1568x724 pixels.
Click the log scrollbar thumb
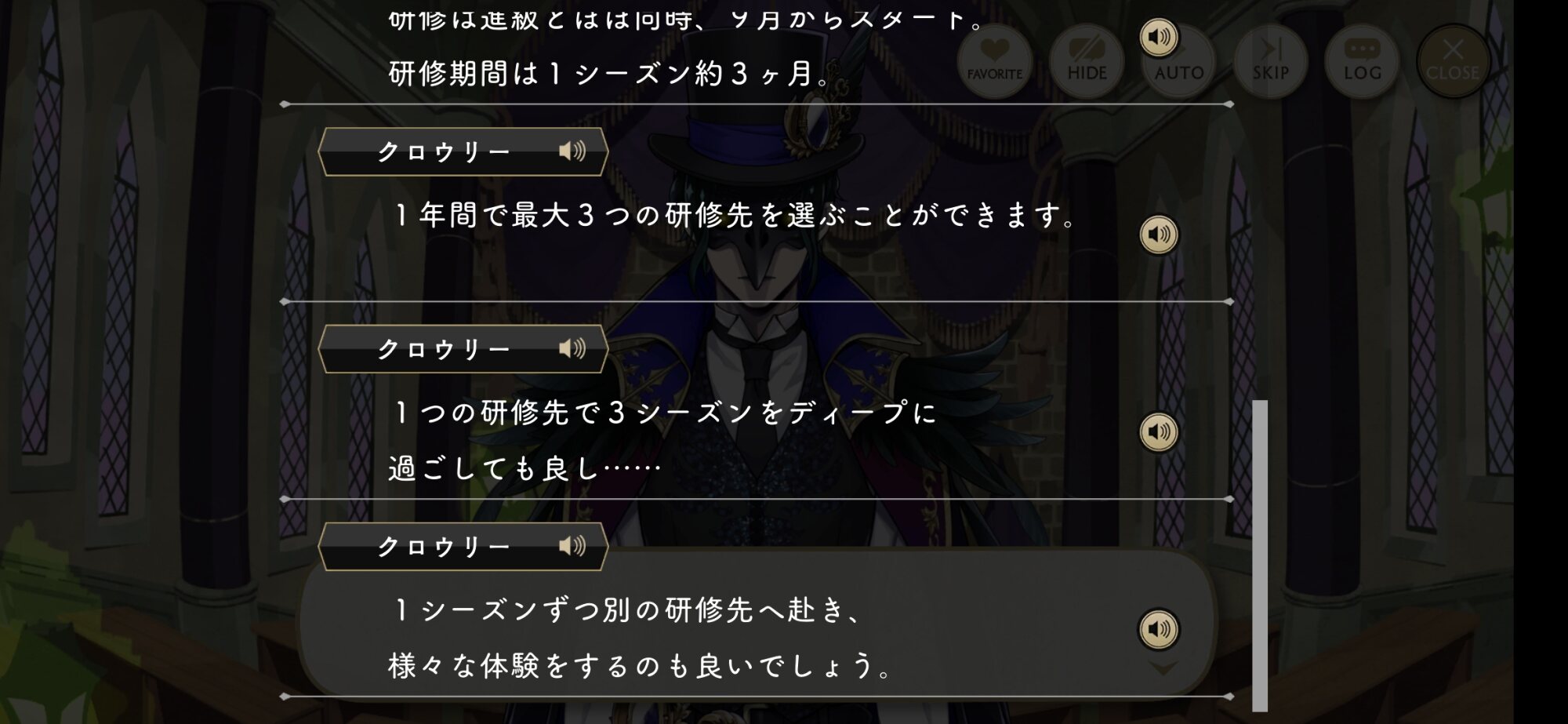coord(1260,555)
